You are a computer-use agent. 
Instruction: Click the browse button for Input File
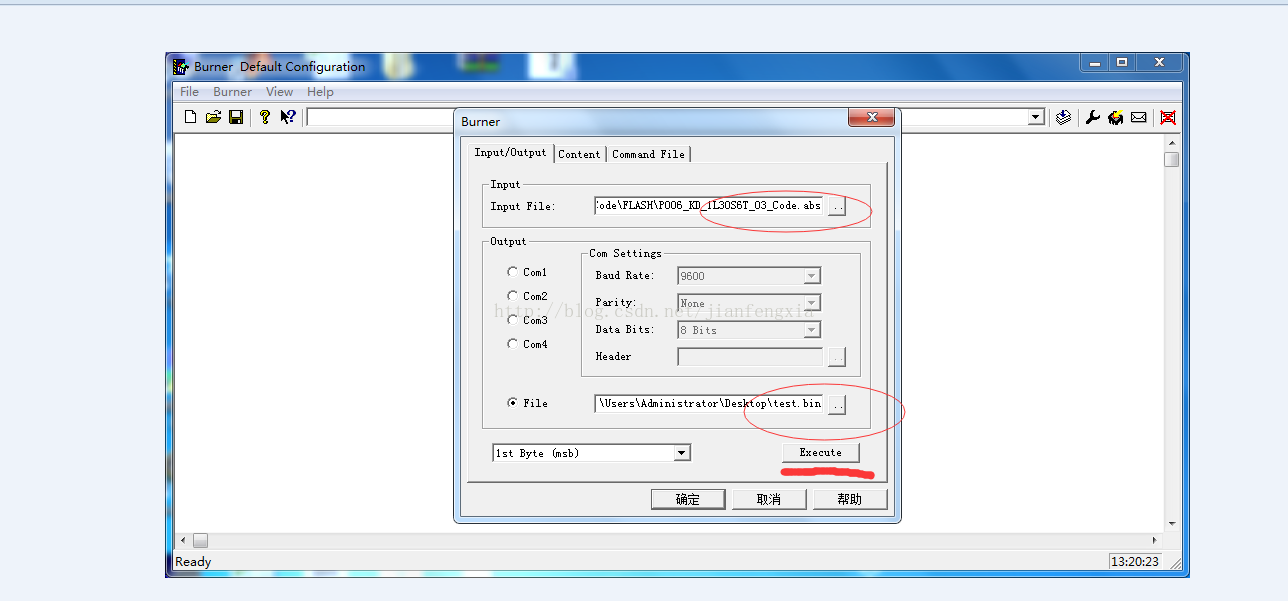pyautogui.click(x=838, y=206)
